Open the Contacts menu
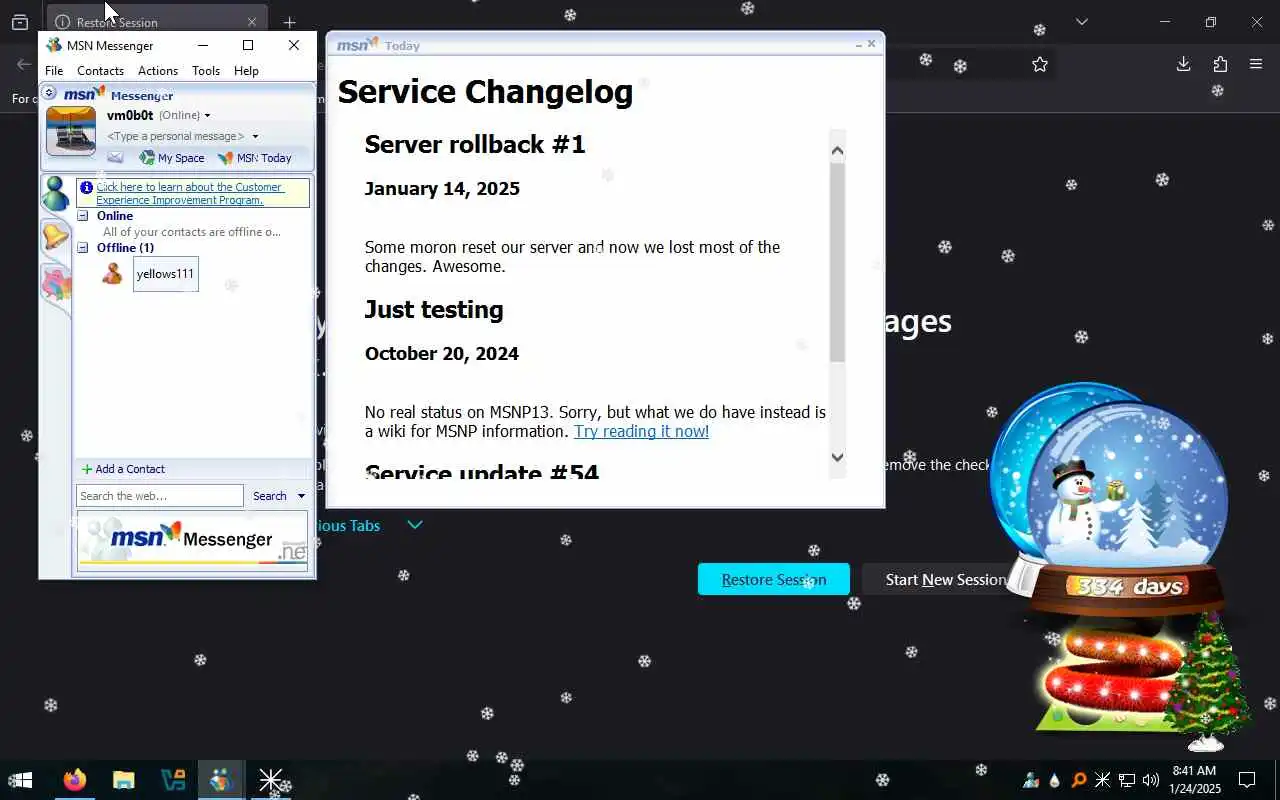Image resolution: width=1280 pixels, height=800 pixels. pos(100,71)
